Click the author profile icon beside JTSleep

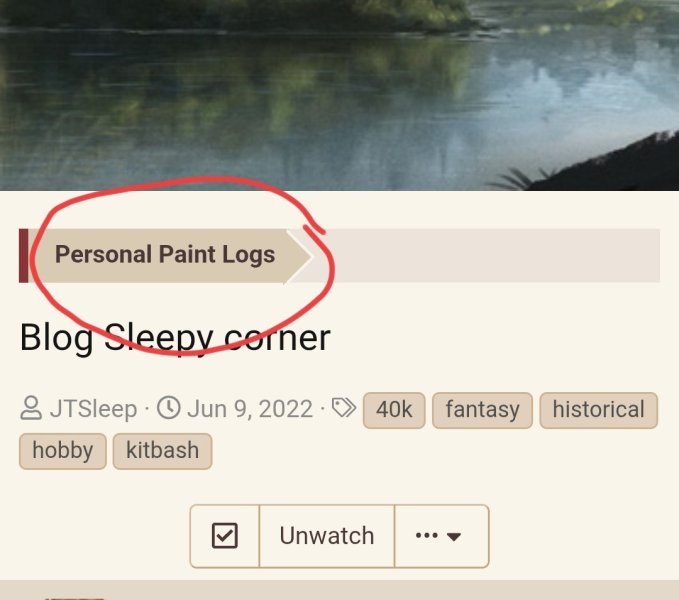[x=31, y=408]
